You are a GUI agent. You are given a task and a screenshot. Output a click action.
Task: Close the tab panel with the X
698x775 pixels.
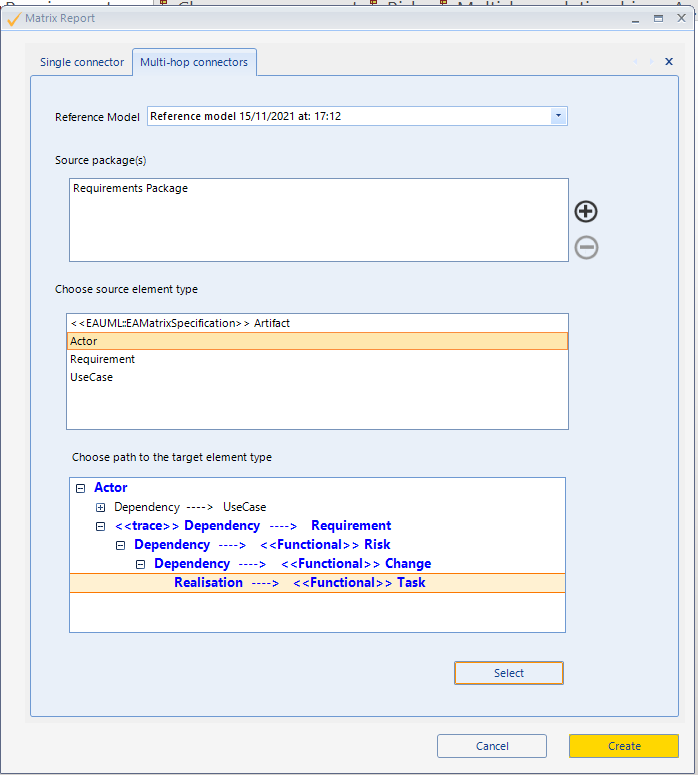(669, 61)
